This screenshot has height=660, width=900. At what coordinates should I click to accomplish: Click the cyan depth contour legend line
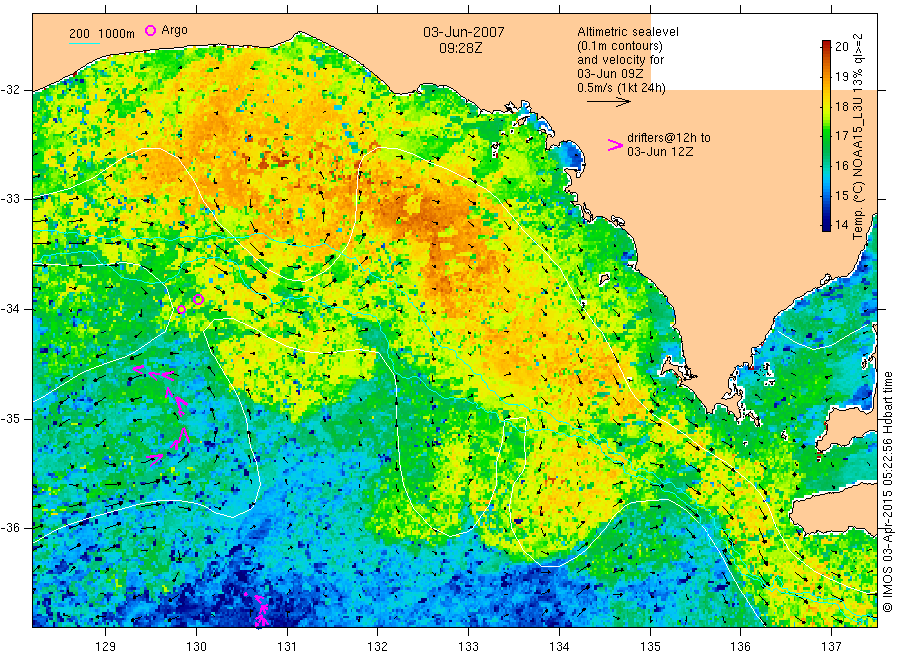point(84,42)
